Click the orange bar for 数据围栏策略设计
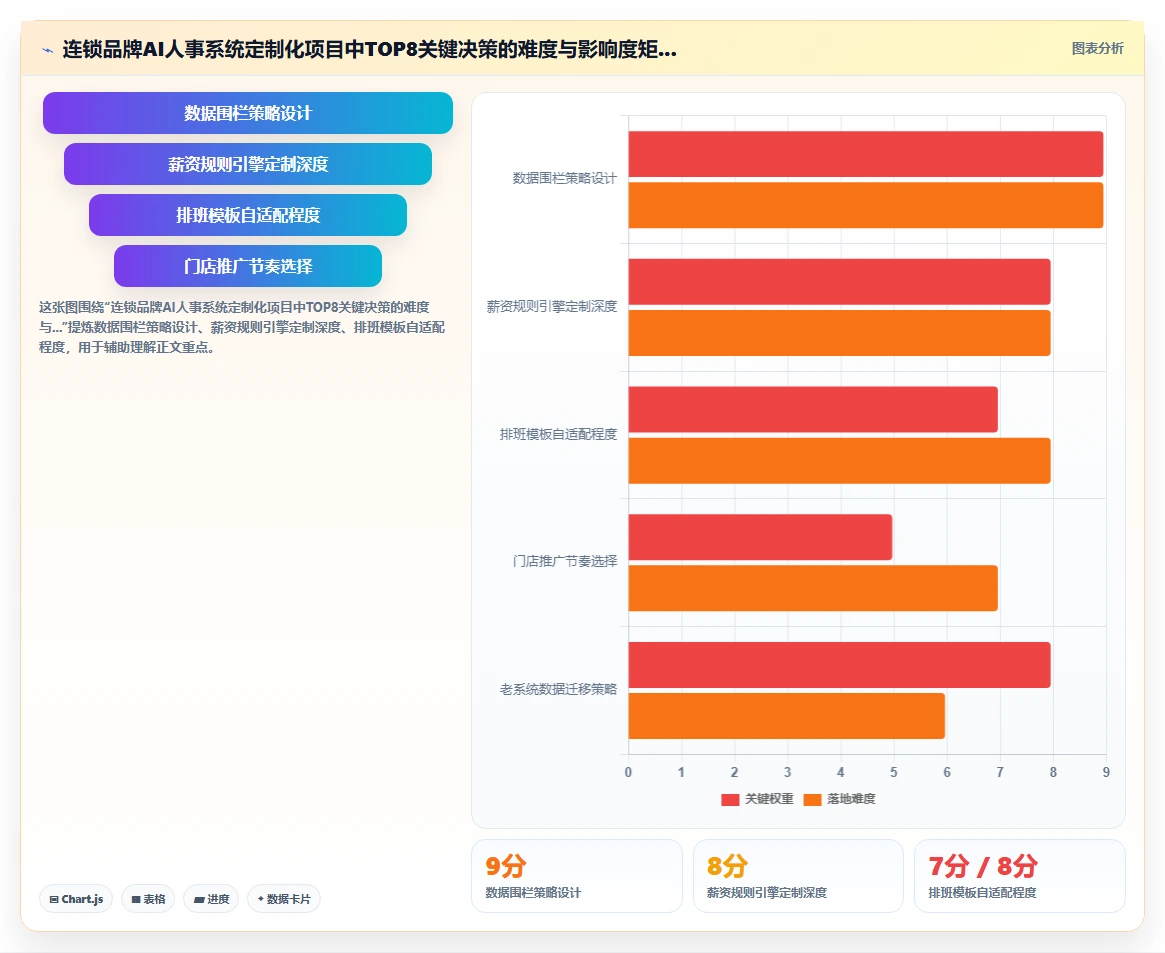Viewport: 1165px width, 953px height. point(866,205)
